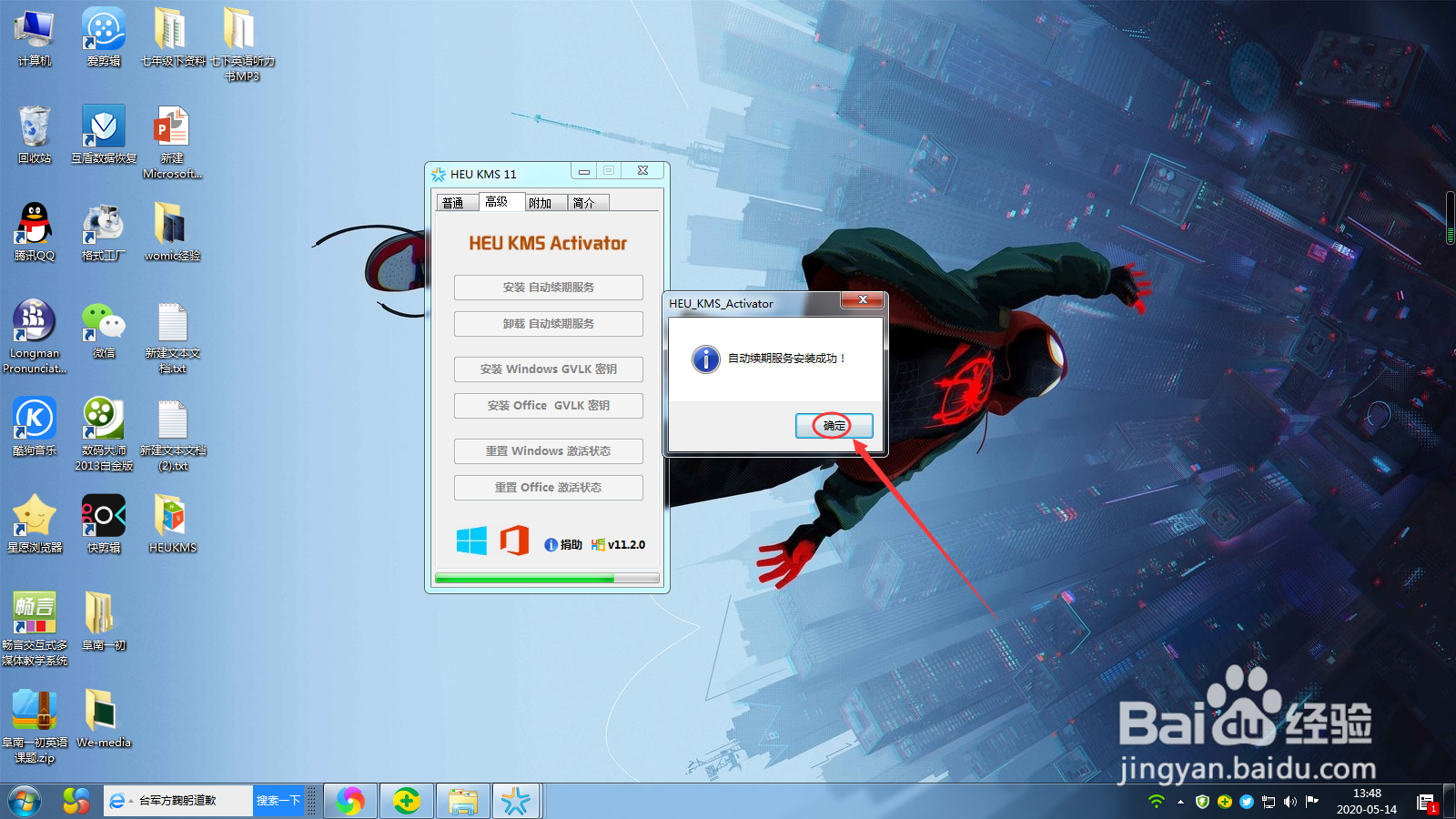Open the Windows Start menu
1456x819 pixels.
click(x=25, y=801)
